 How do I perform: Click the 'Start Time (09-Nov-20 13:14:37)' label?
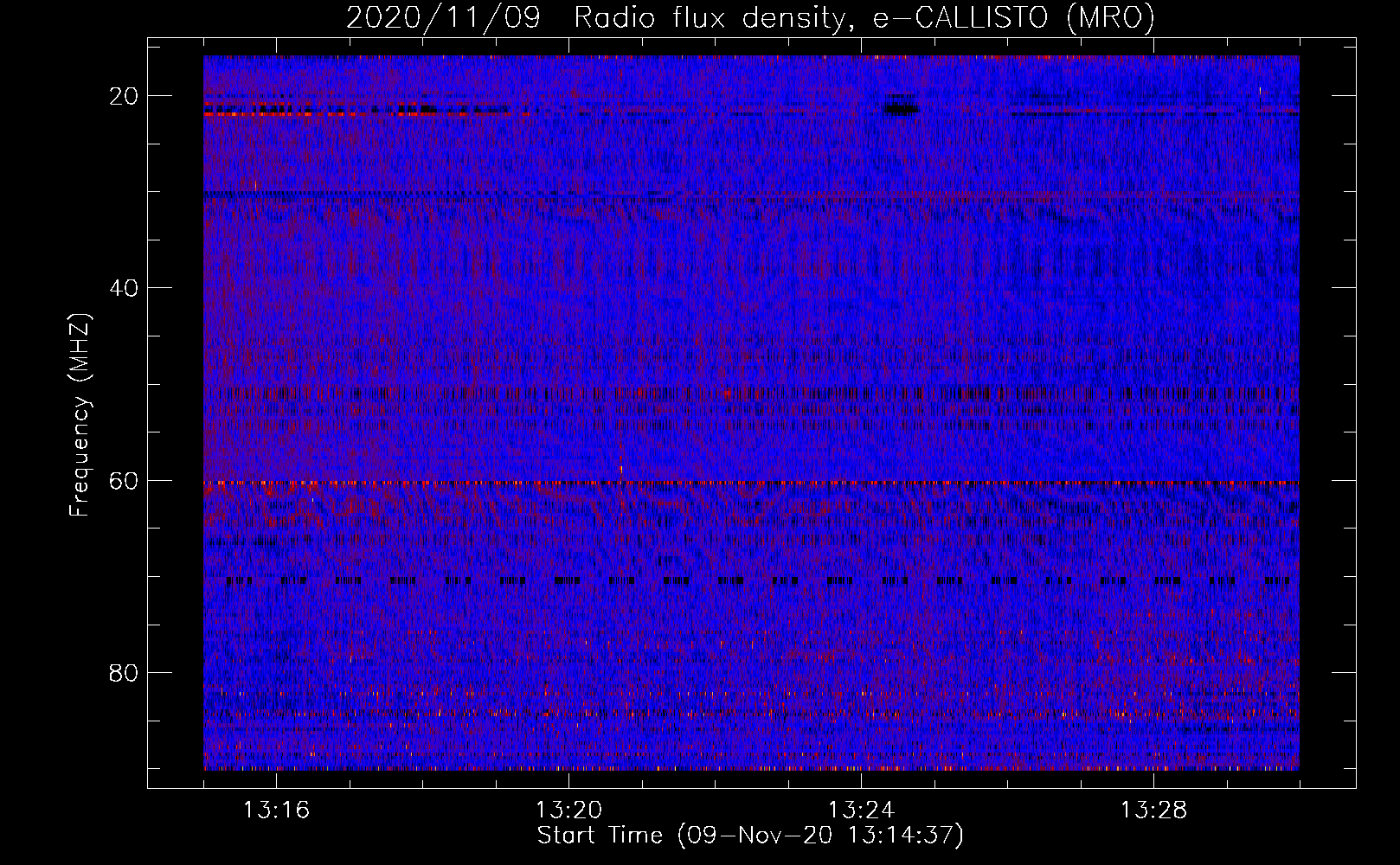click(x=750, y=836)
